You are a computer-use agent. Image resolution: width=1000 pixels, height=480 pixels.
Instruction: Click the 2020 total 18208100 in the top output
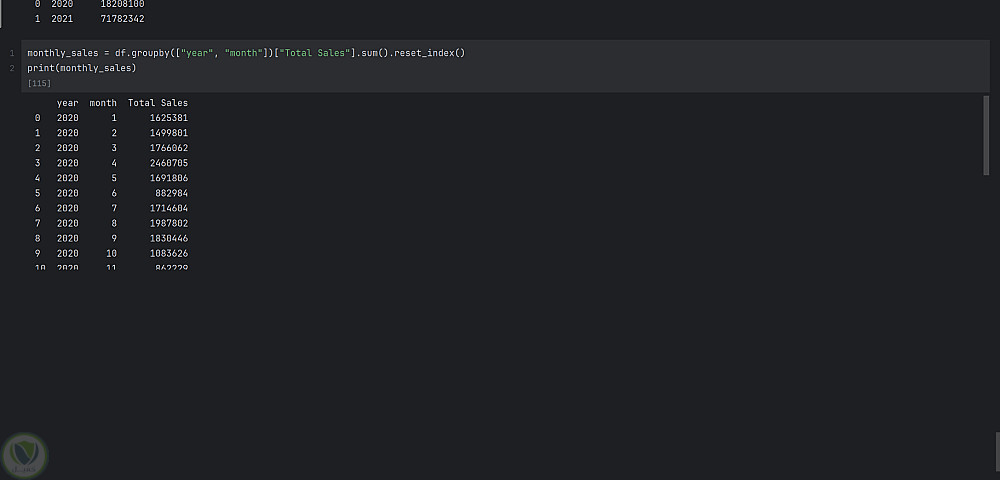pos(122,4)
